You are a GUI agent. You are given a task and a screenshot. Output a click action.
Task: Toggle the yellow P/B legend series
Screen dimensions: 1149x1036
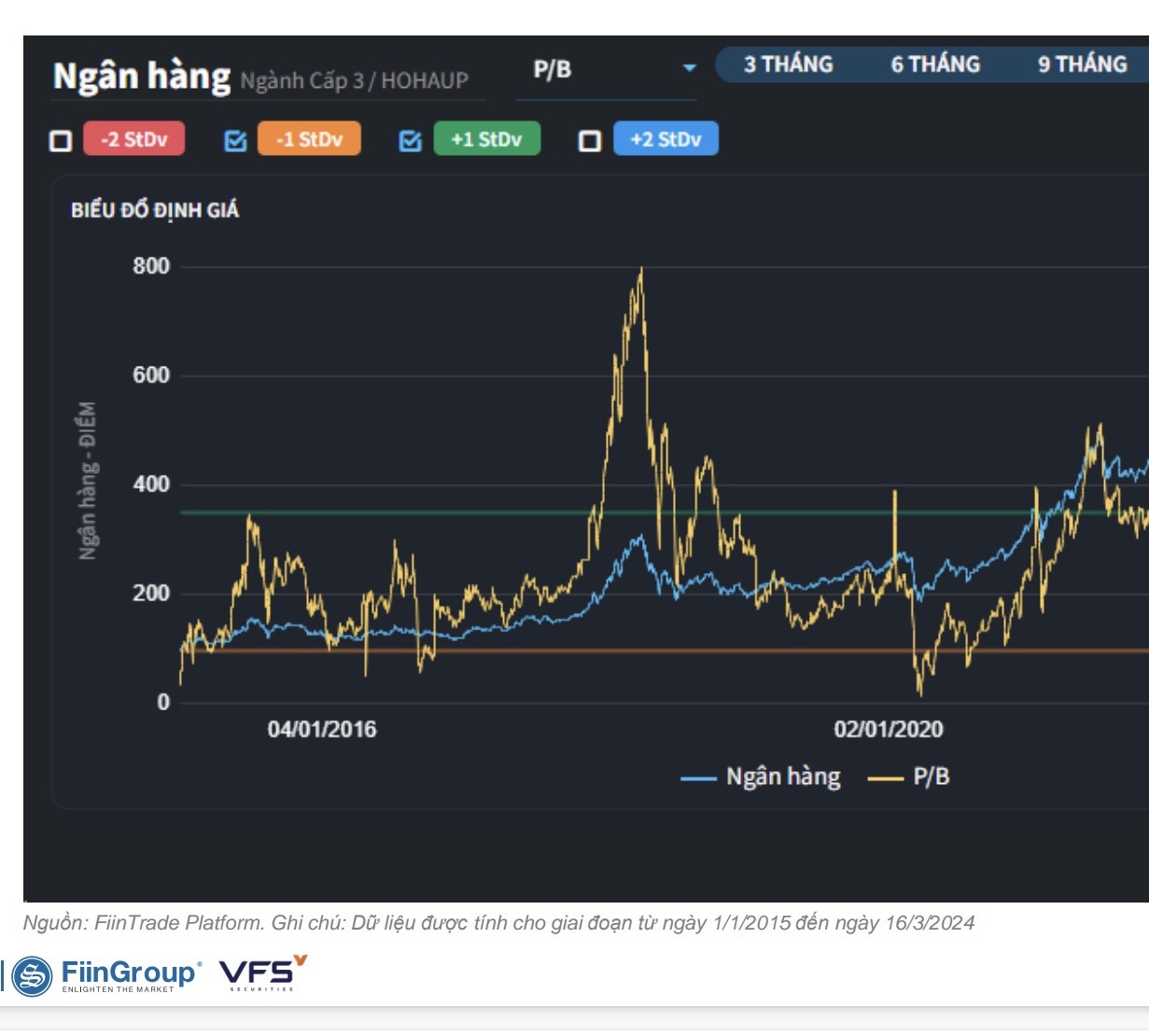tap(910, 777)
